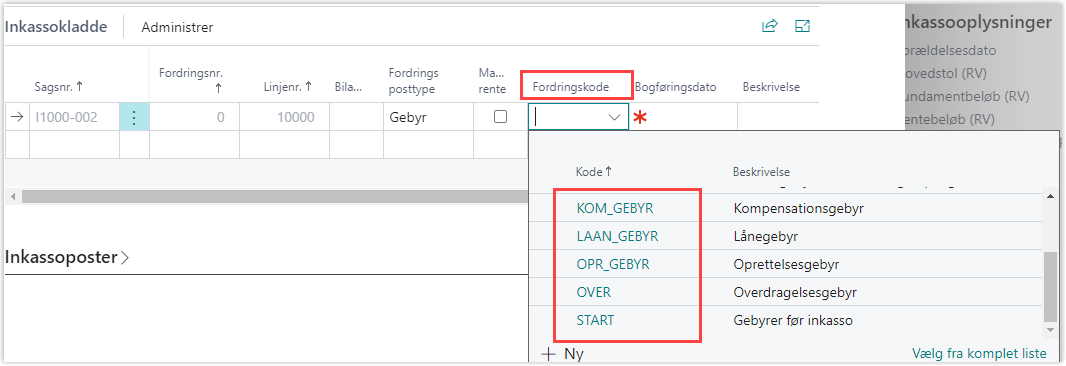1066x366 pixels.
Task: Select the Inkassokladde tab
Action: pyautogui.click(x=56, y=27)
